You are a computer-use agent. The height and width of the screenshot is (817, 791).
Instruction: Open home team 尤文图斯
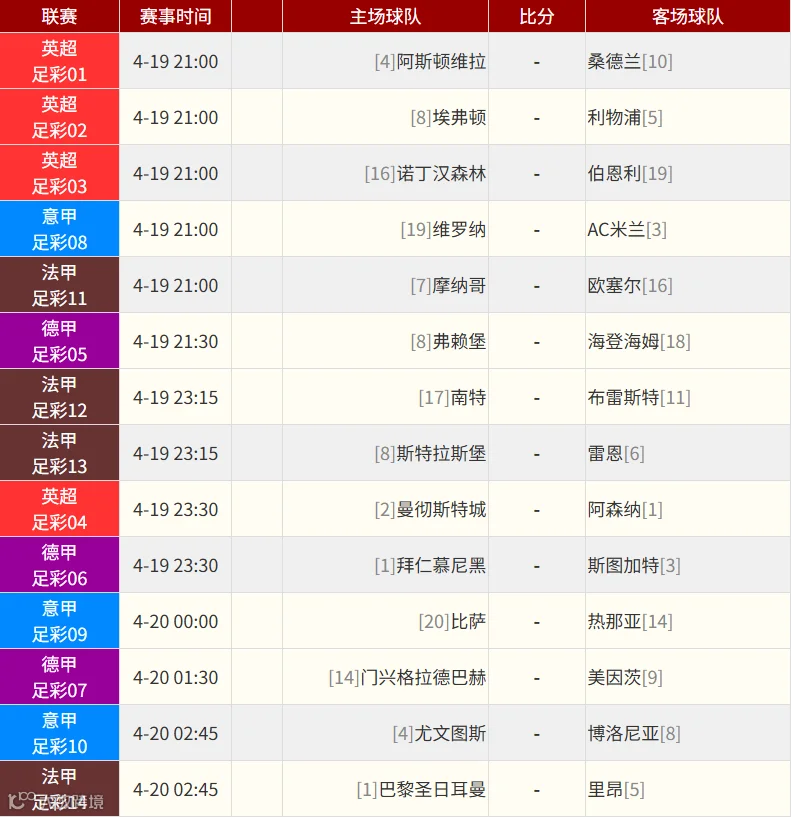450,734
